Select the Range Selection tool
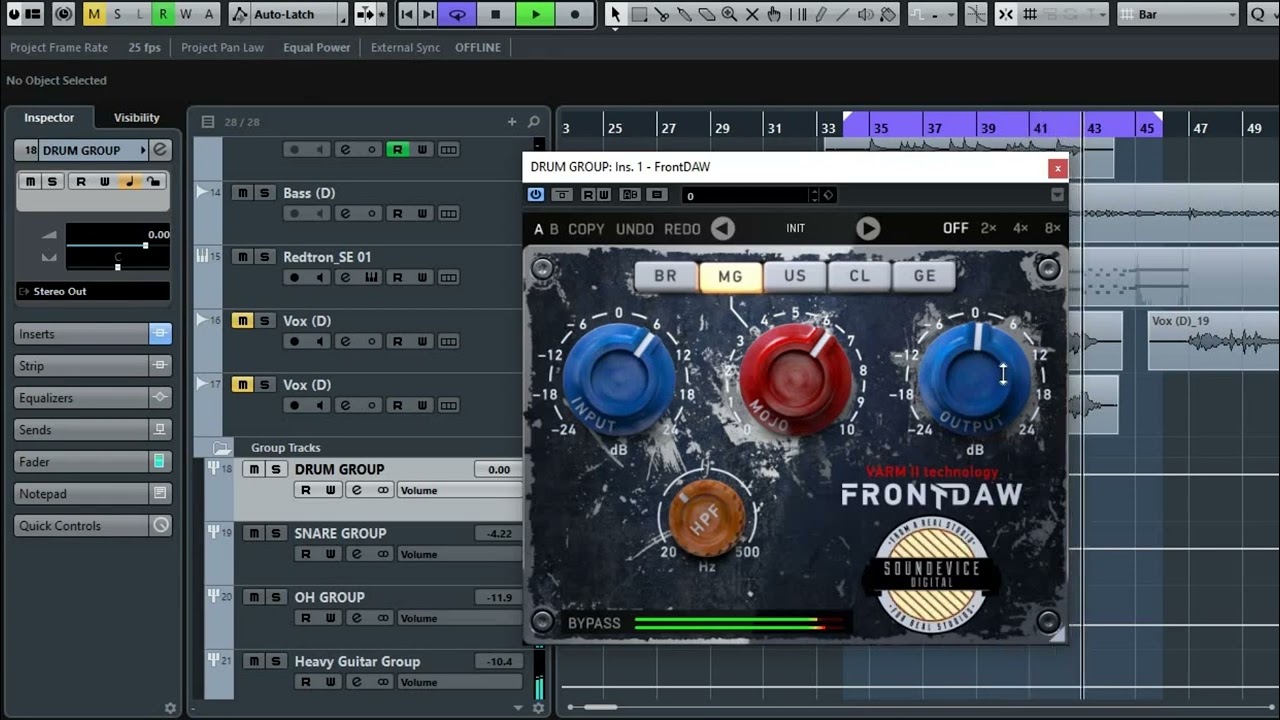Viewport: 1280px width, 720px height. [x=639, y=14]
